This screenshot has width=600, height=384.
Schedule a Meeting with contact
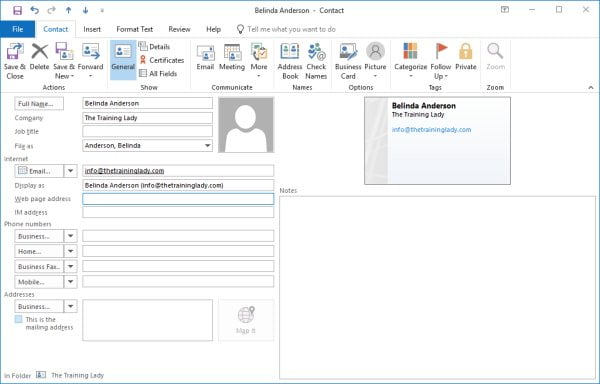coord(232,57)
